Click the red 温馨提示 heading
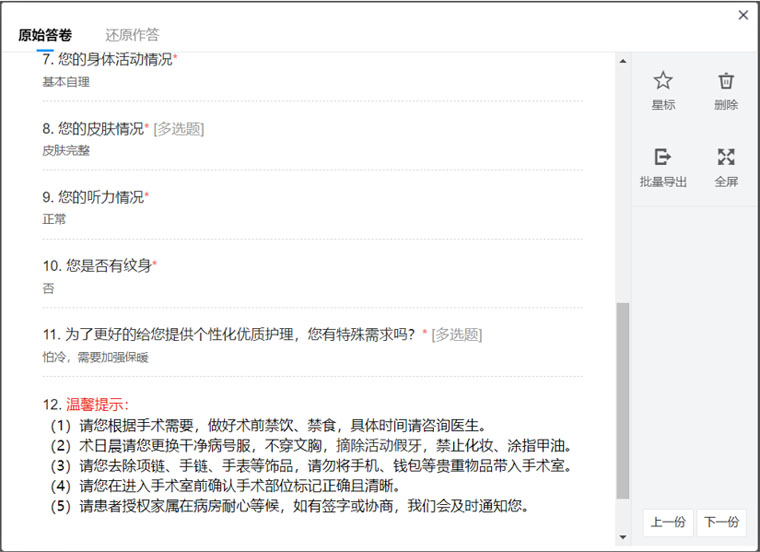 pos(98,405)
